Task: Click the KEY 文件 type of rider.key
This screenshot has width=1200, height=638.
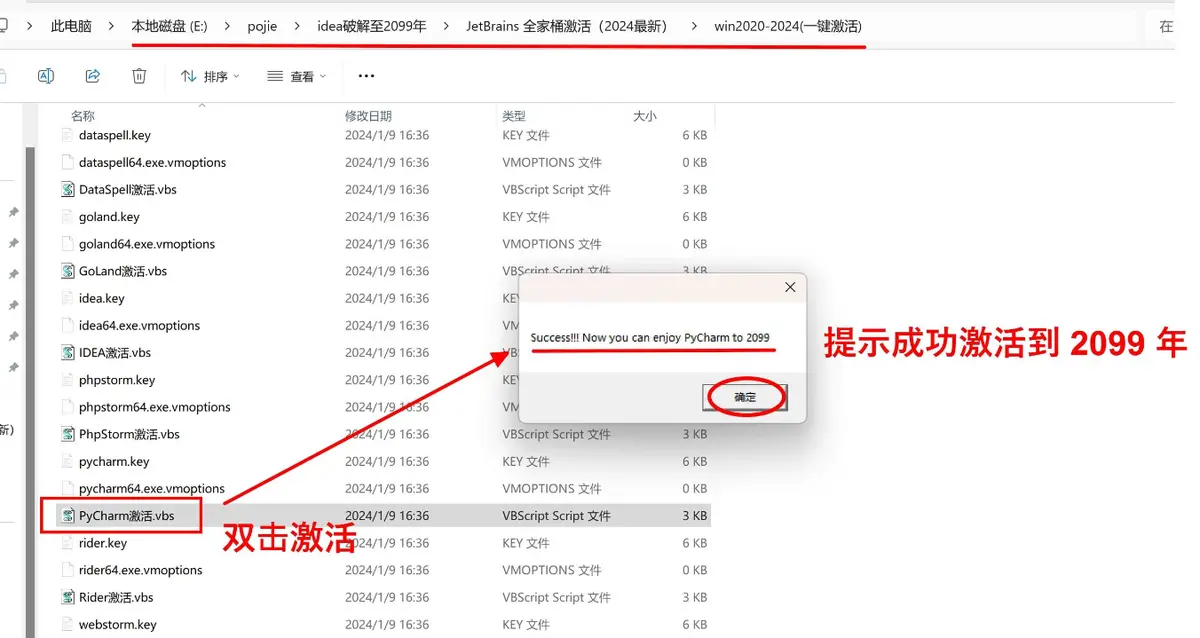Action: (526, 543)
